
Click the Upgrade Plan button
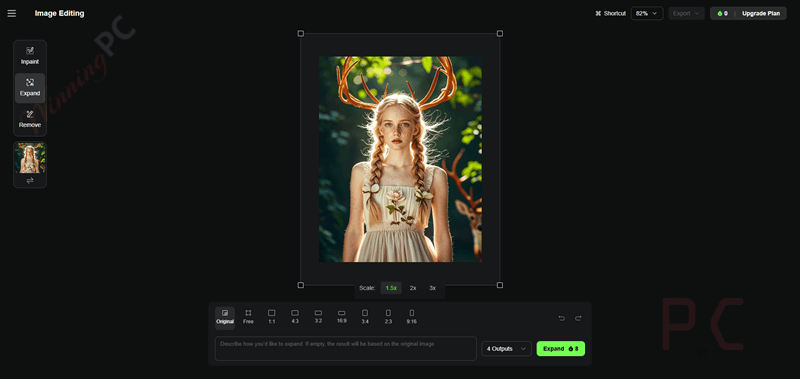click(x=761, y=13)
